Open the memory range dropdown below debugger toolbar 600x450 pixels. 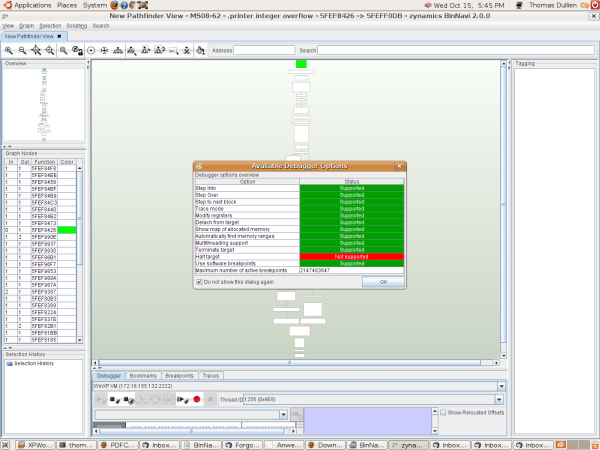(x=284, y=412)
